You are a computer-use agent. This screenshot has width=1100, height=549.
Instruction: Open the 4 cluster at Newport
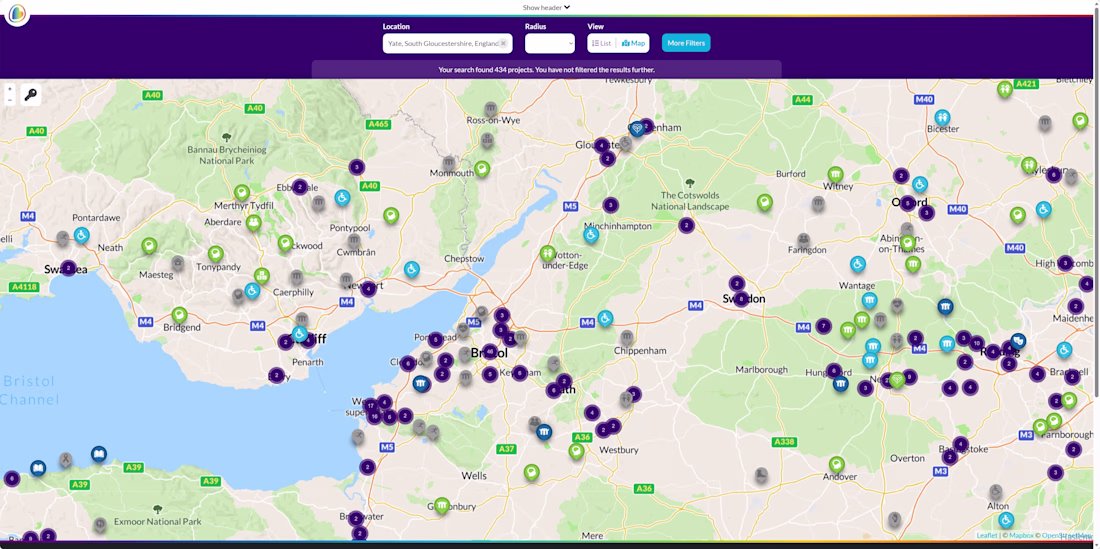(x=368, y=289)
